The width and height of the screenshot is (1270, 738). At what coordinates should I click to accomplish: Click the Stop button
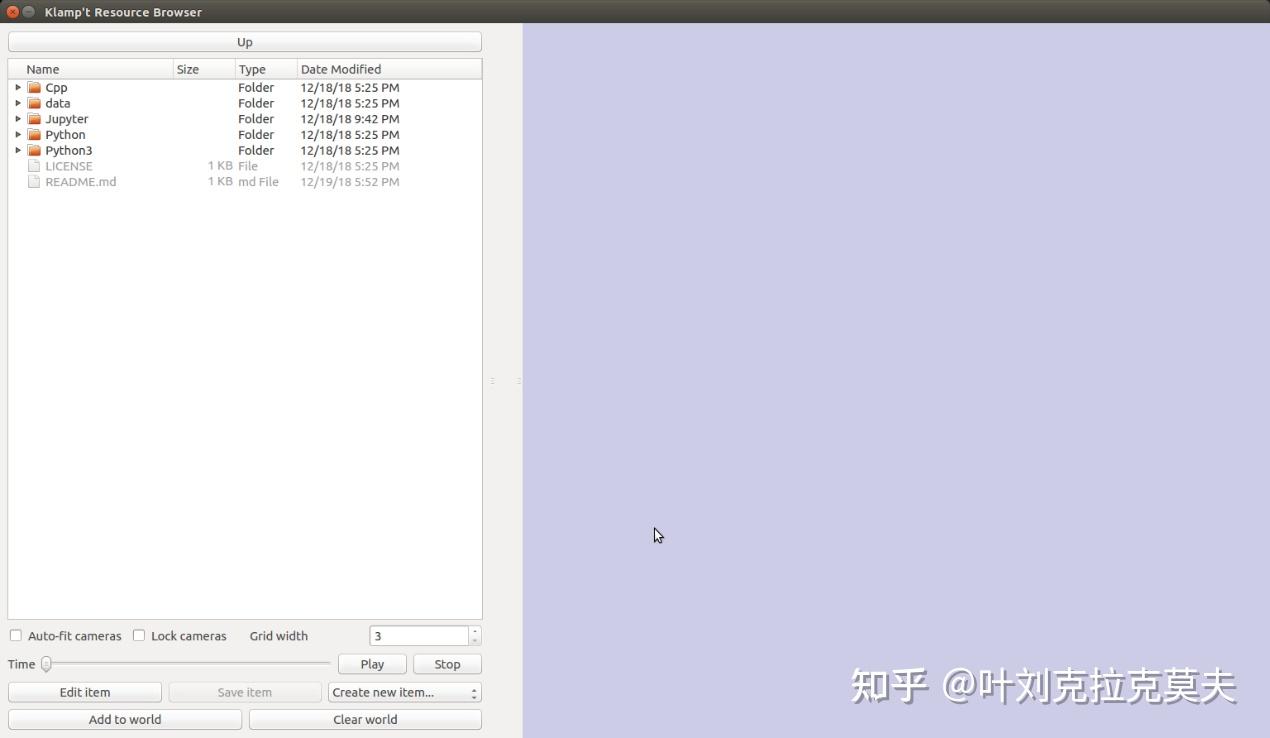coord(447,664)
